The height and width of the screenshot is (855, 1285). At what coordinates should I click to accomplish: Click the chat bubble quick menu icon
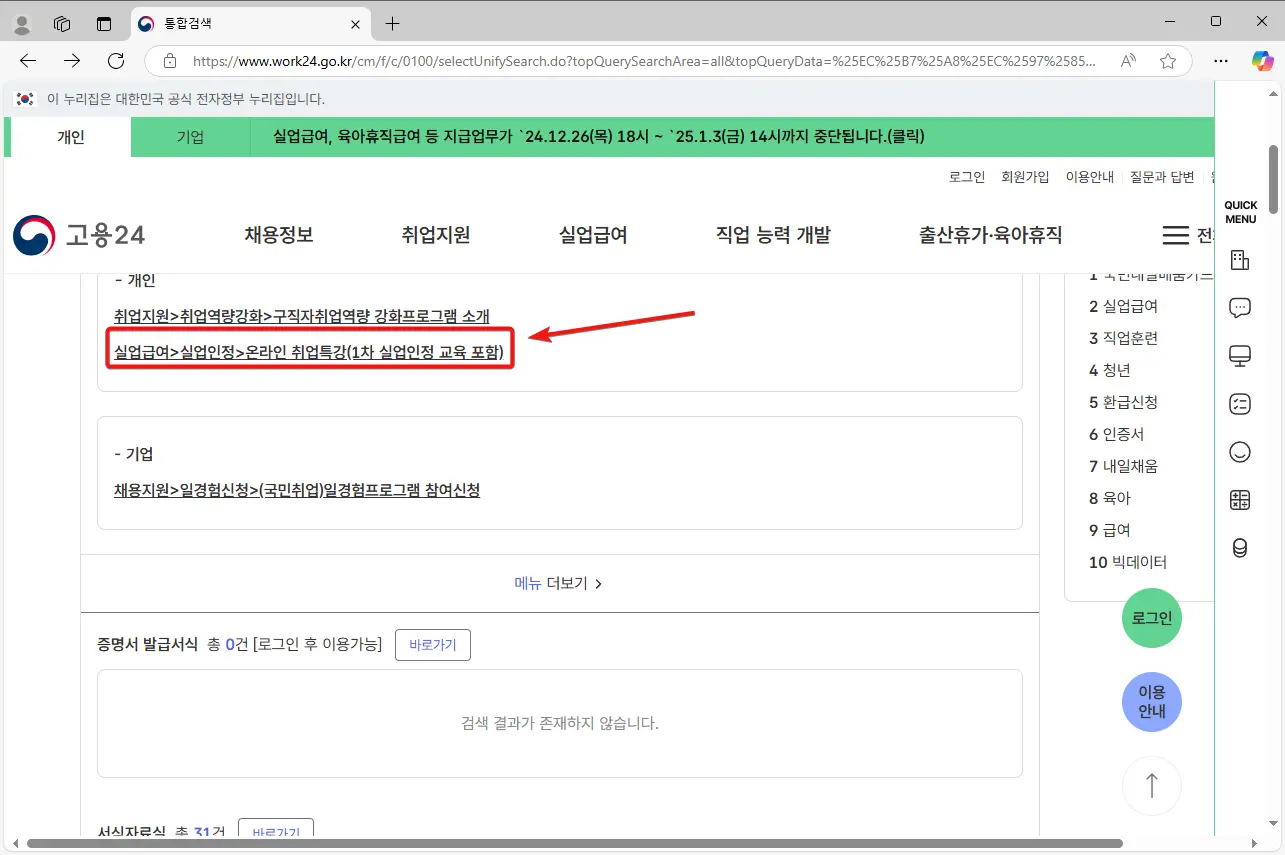click(x=1240, y=308)
